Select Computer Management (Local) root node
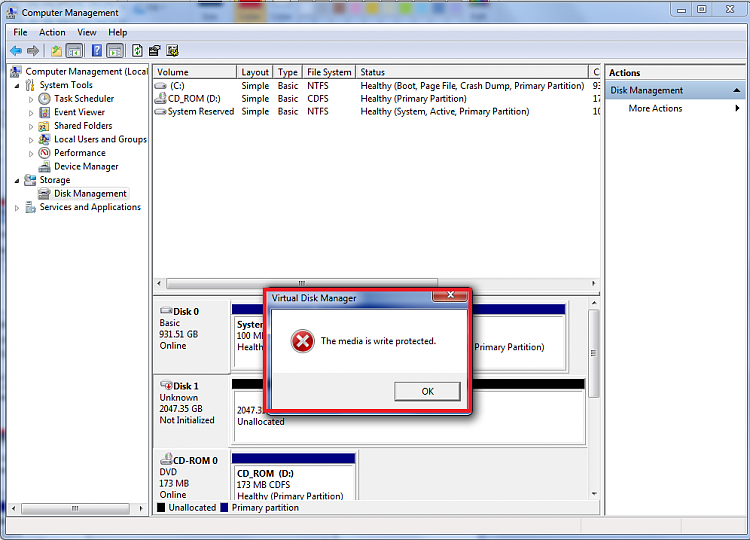The width and height of the screenshot is (750, 540). (86, 71)
